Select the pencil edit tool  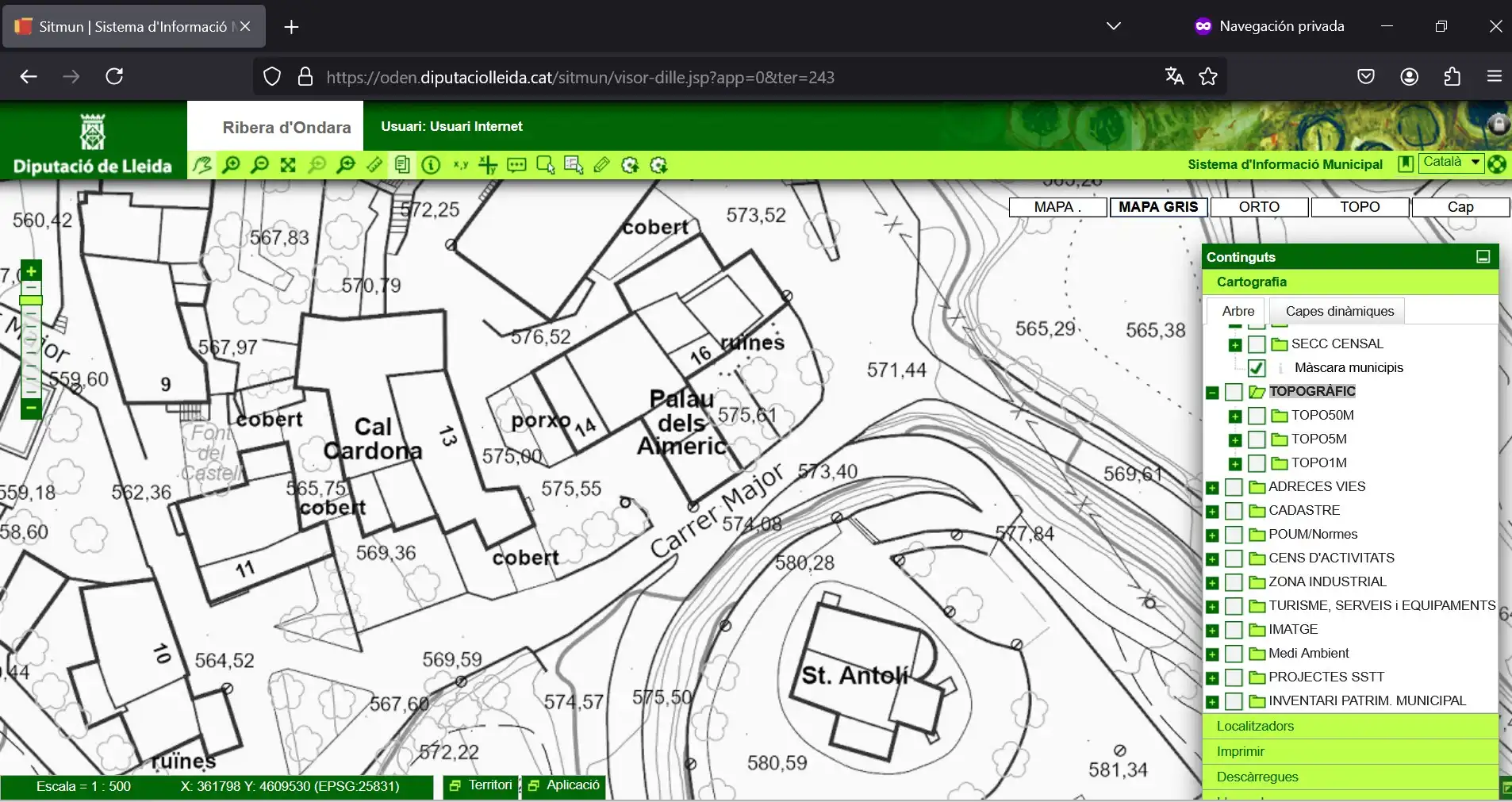[x=601, y=165]
